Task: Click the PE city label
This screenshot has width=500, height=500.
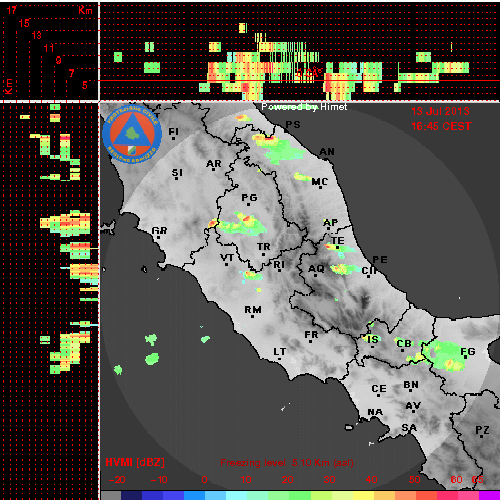Action: coord(380,259)
